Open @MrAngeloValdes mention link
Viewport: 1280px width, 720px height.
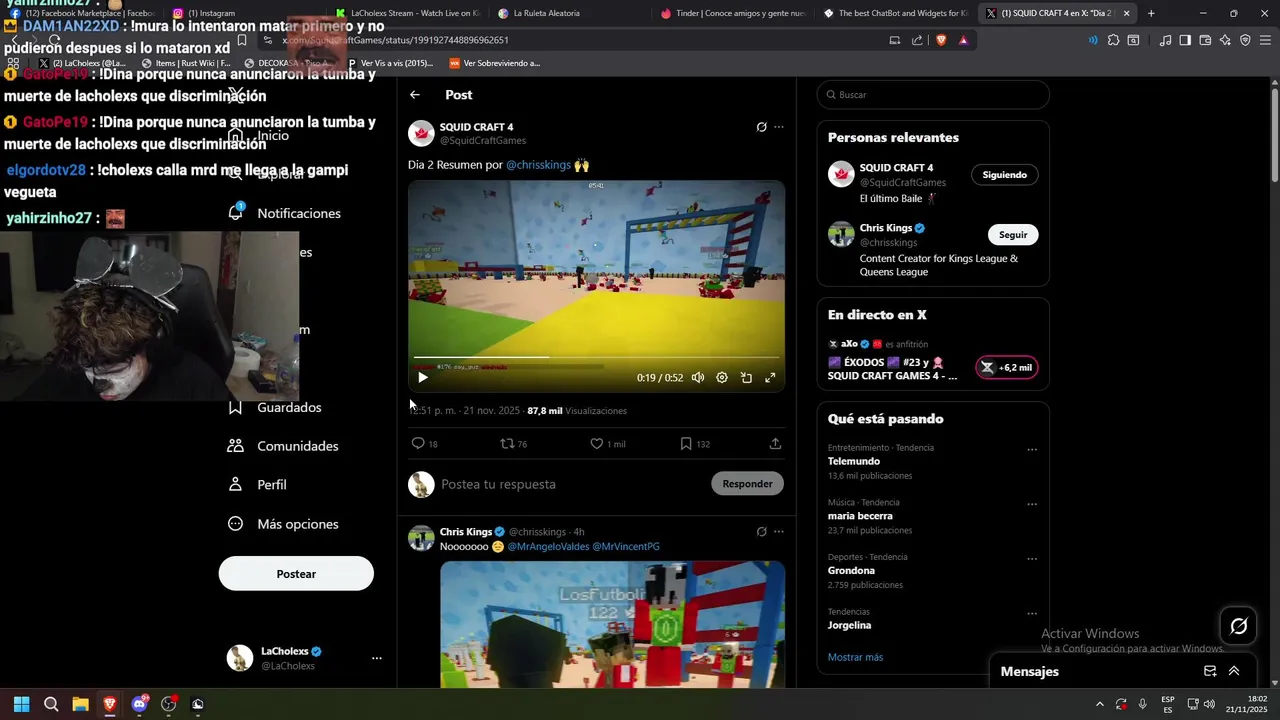pos(548,547)
